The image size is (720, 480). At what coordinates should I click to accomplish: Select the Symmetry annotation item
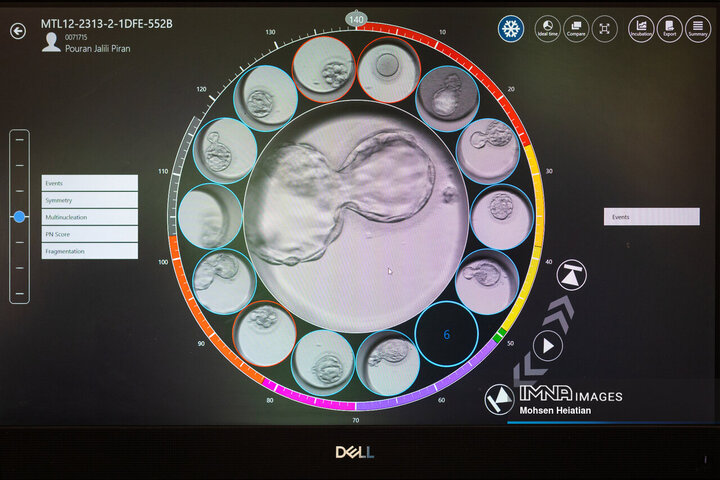[x=89, y=200]
